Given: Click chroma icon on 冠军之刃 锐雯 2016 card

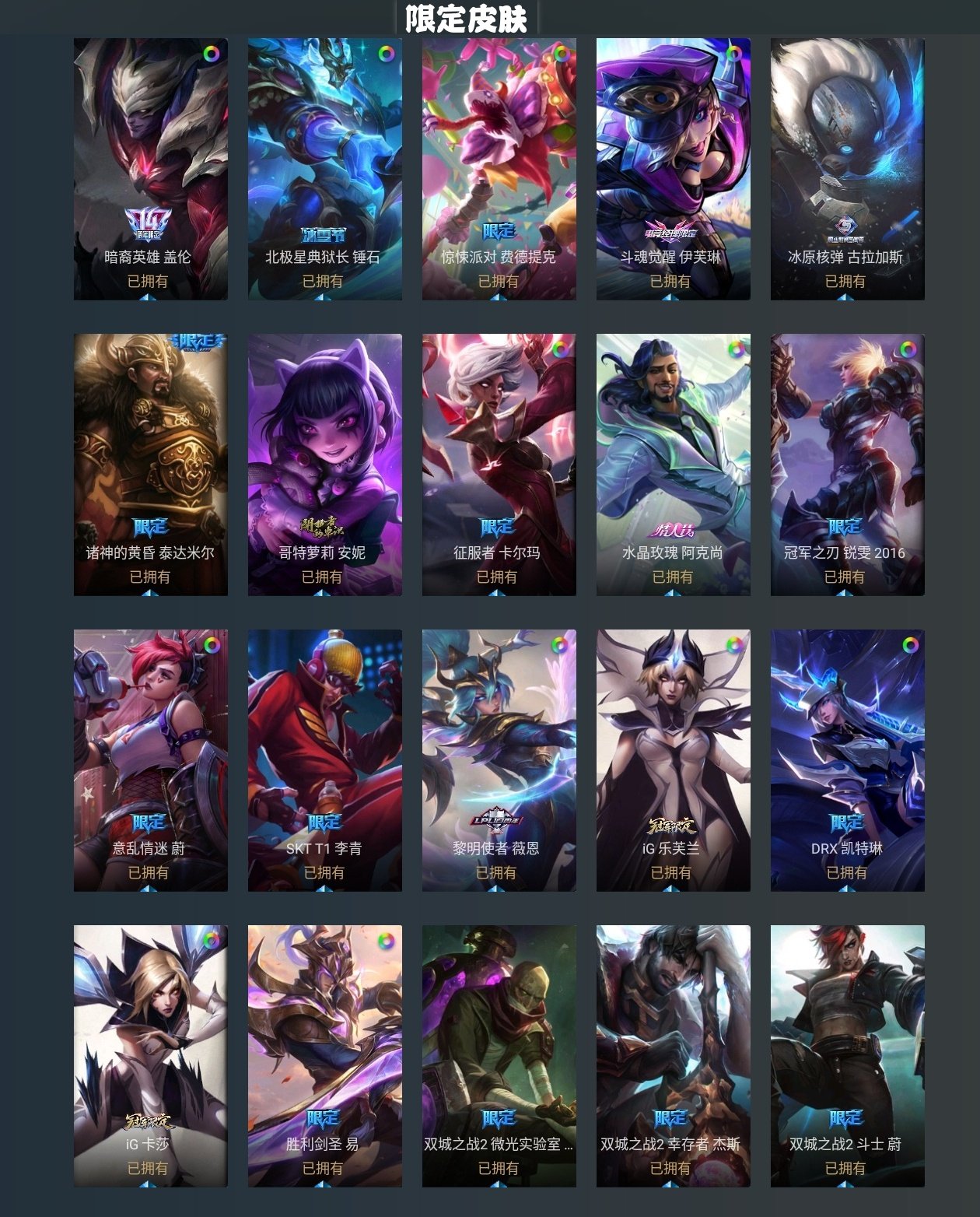Looking at the screenshot, I should point(908,349).
